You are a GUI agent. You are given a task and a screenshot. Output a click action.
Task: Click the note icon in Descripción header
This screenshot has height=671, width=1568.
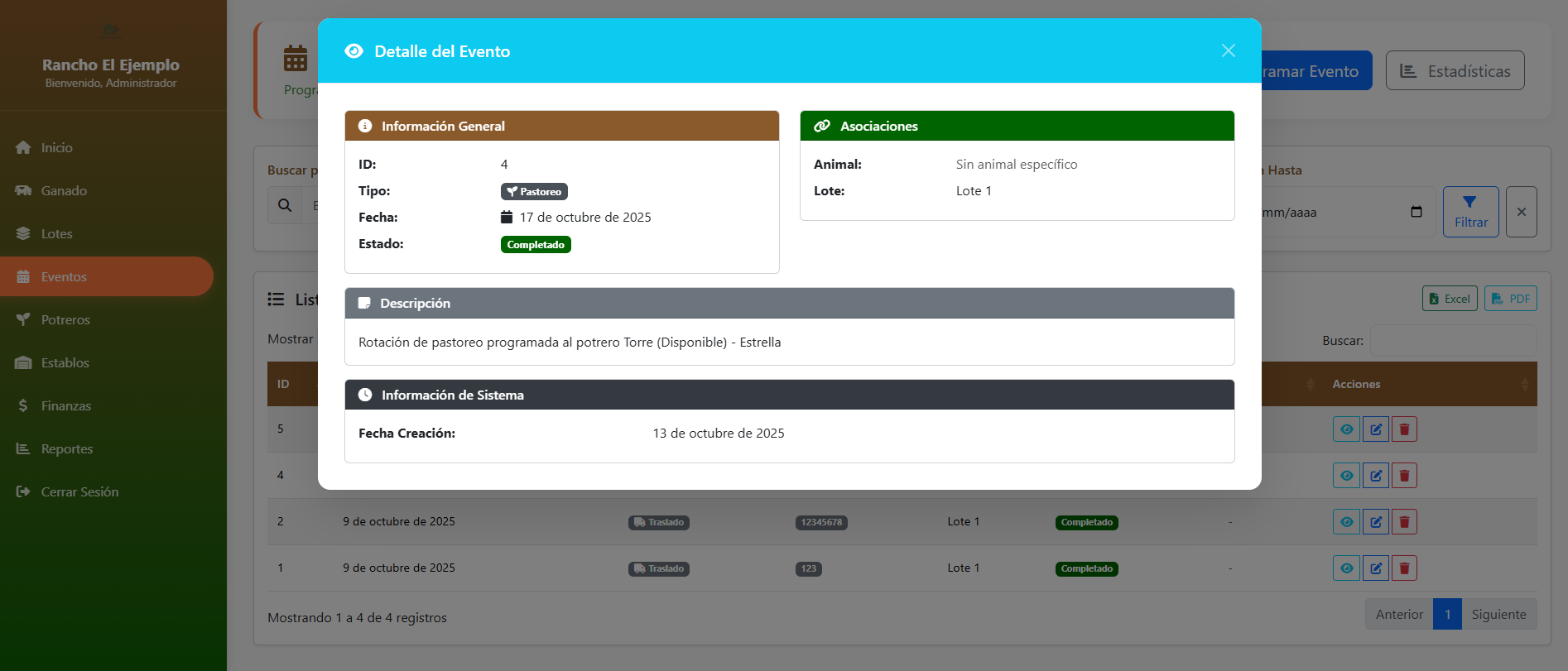(364, 303)
